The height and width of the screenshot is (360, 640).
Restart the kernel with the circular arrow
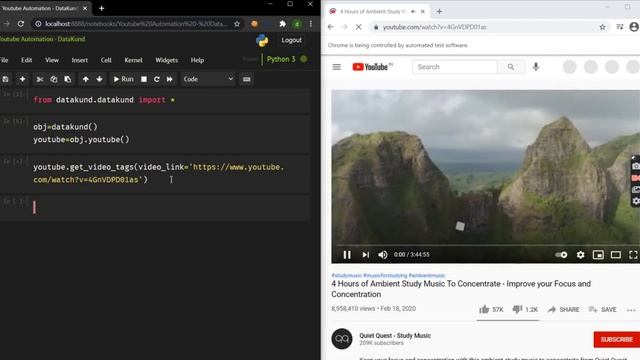click(156, 79)
